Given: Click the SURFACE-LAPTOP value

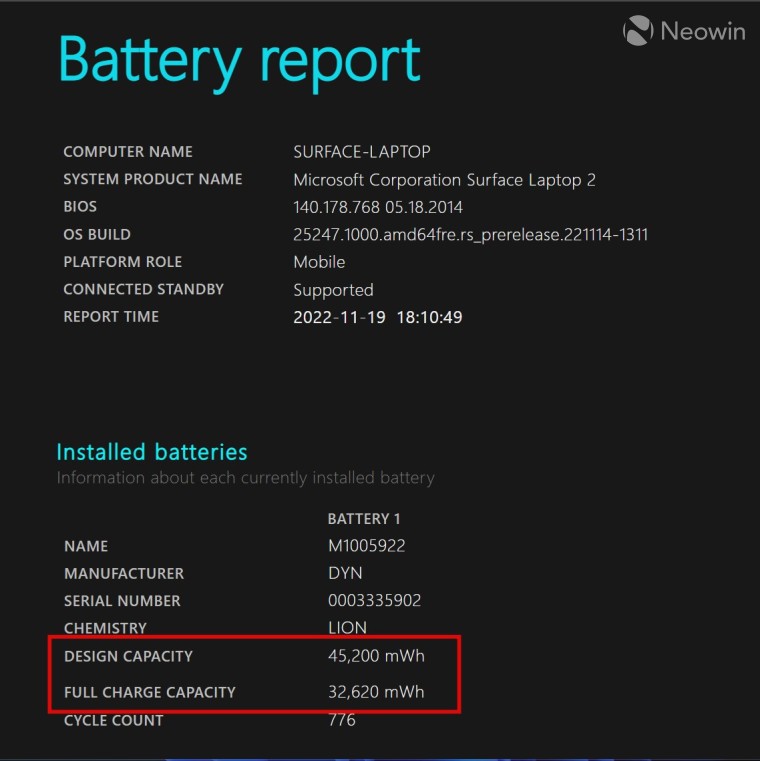Looking at the screenshot, I should click(x=362, y=152).
